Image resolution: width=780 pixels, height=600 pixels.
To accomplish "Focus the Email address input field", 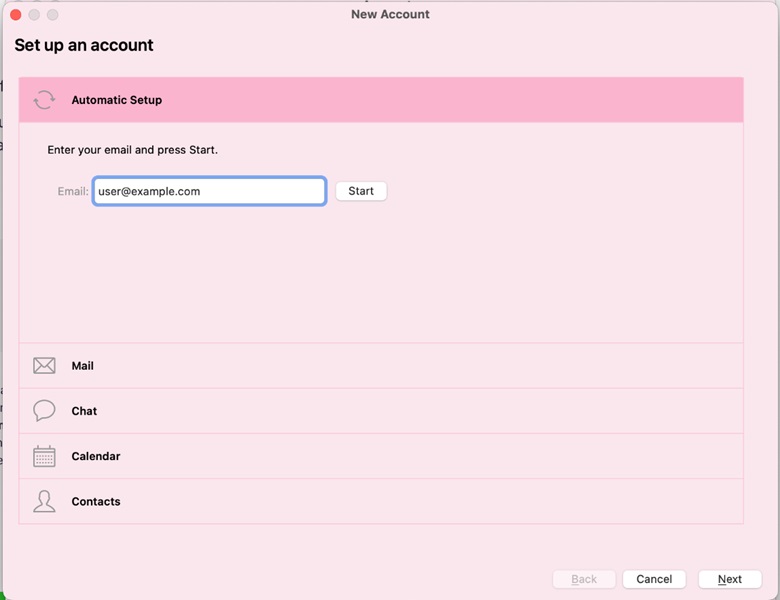I will pos(209,191).
